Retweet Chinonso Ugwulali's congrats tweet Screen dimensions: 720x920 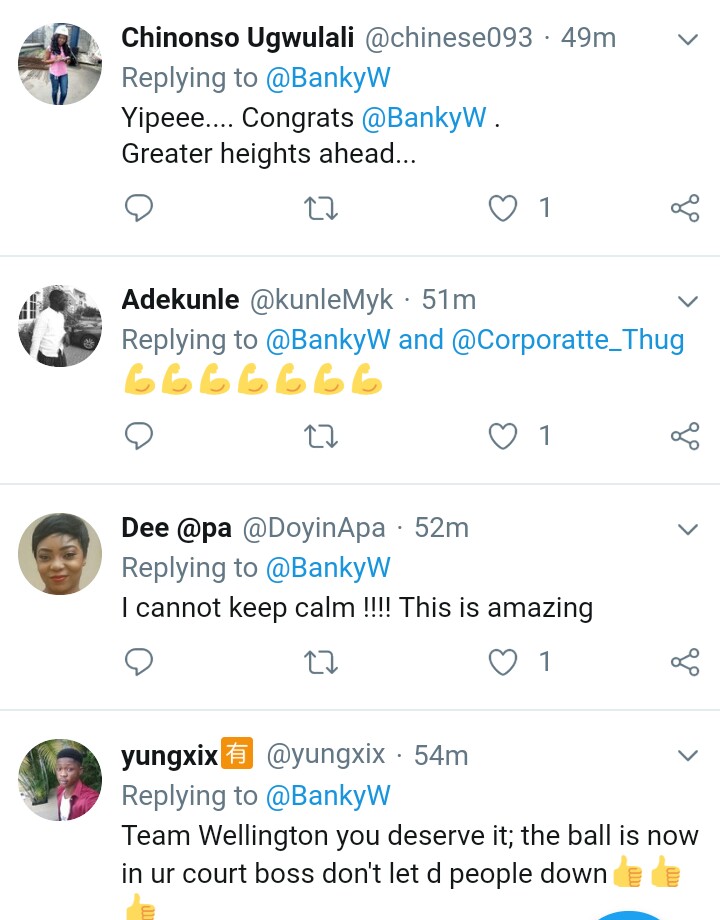point(320,208)
